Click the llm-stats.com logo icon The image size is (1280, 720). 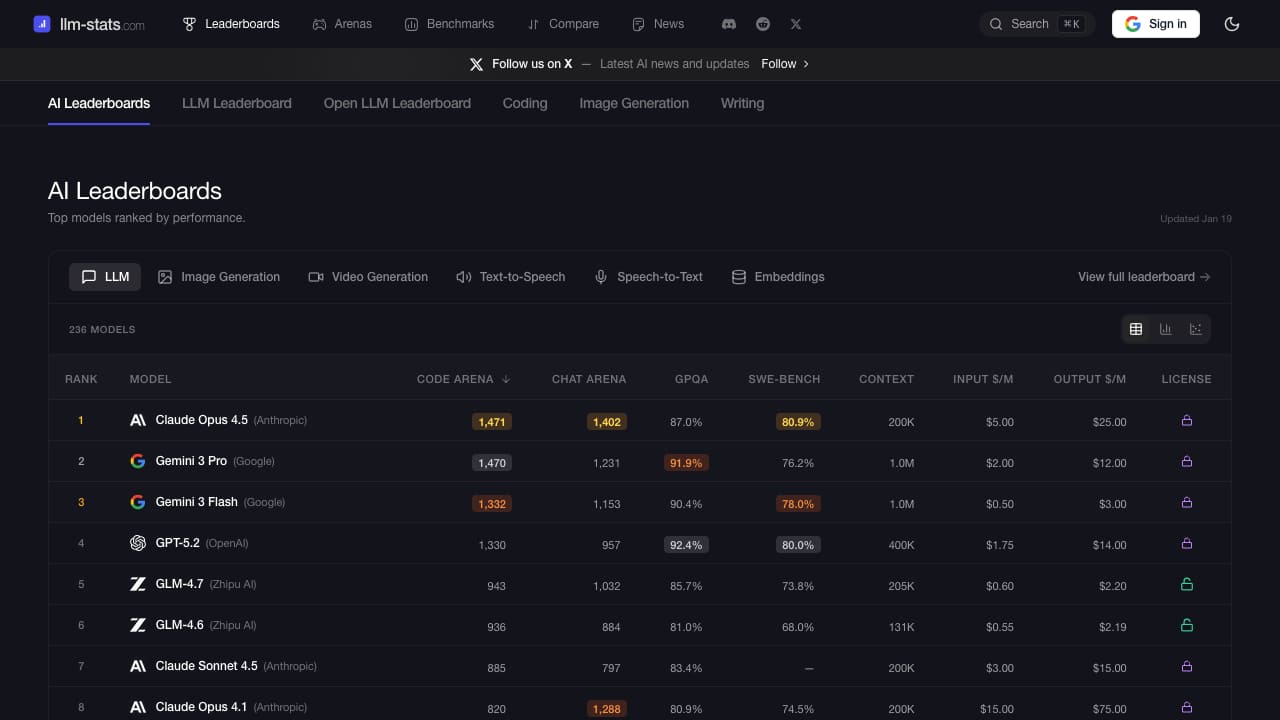click(42, 24)
